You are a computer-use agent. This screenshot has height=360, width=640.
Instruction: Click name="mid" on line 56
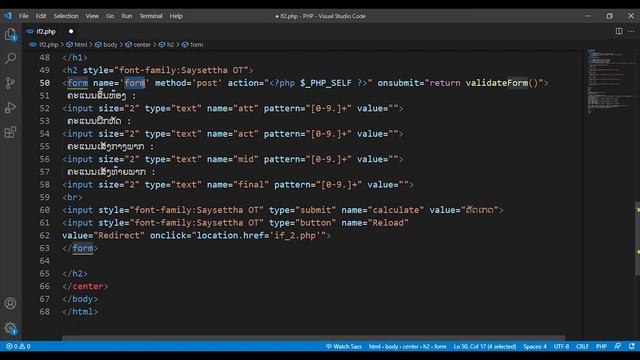[x=233, y=159]
